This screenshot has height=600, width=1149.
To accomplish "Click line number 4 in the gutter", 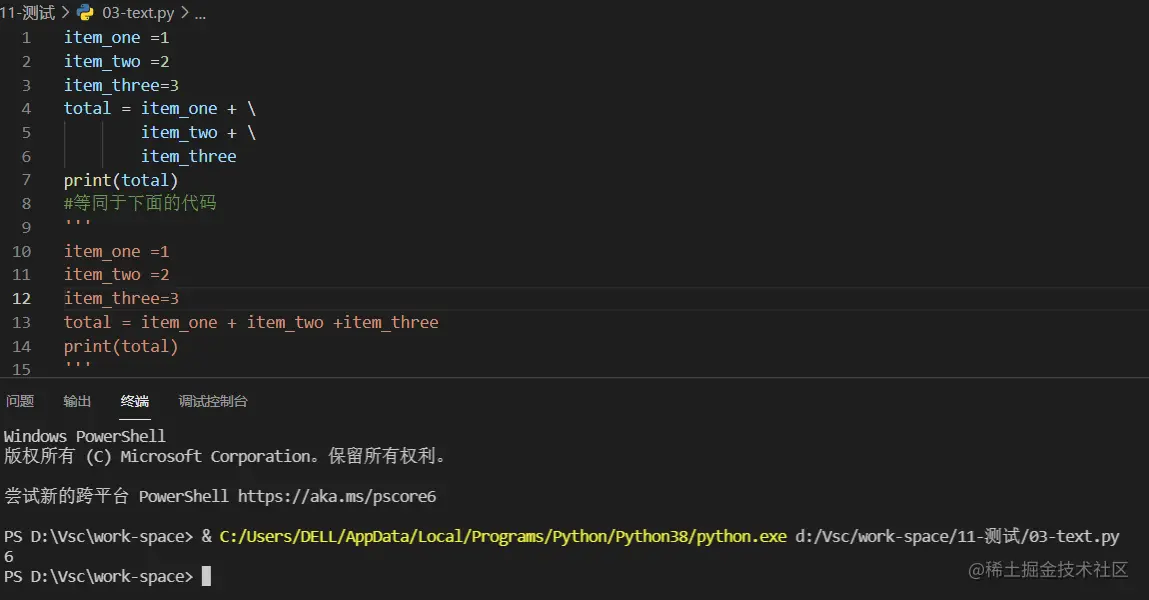I will coord(26,108).
